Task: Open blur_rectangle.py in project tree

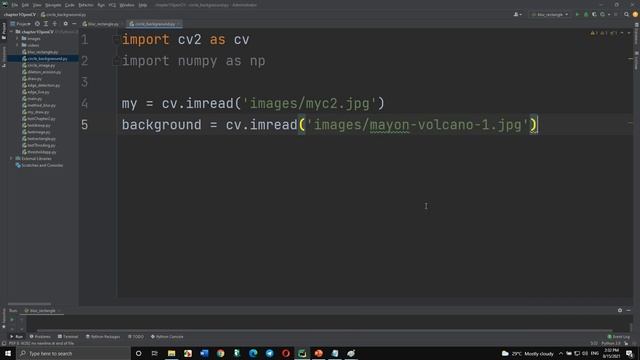Action: (x=40, y=52)
